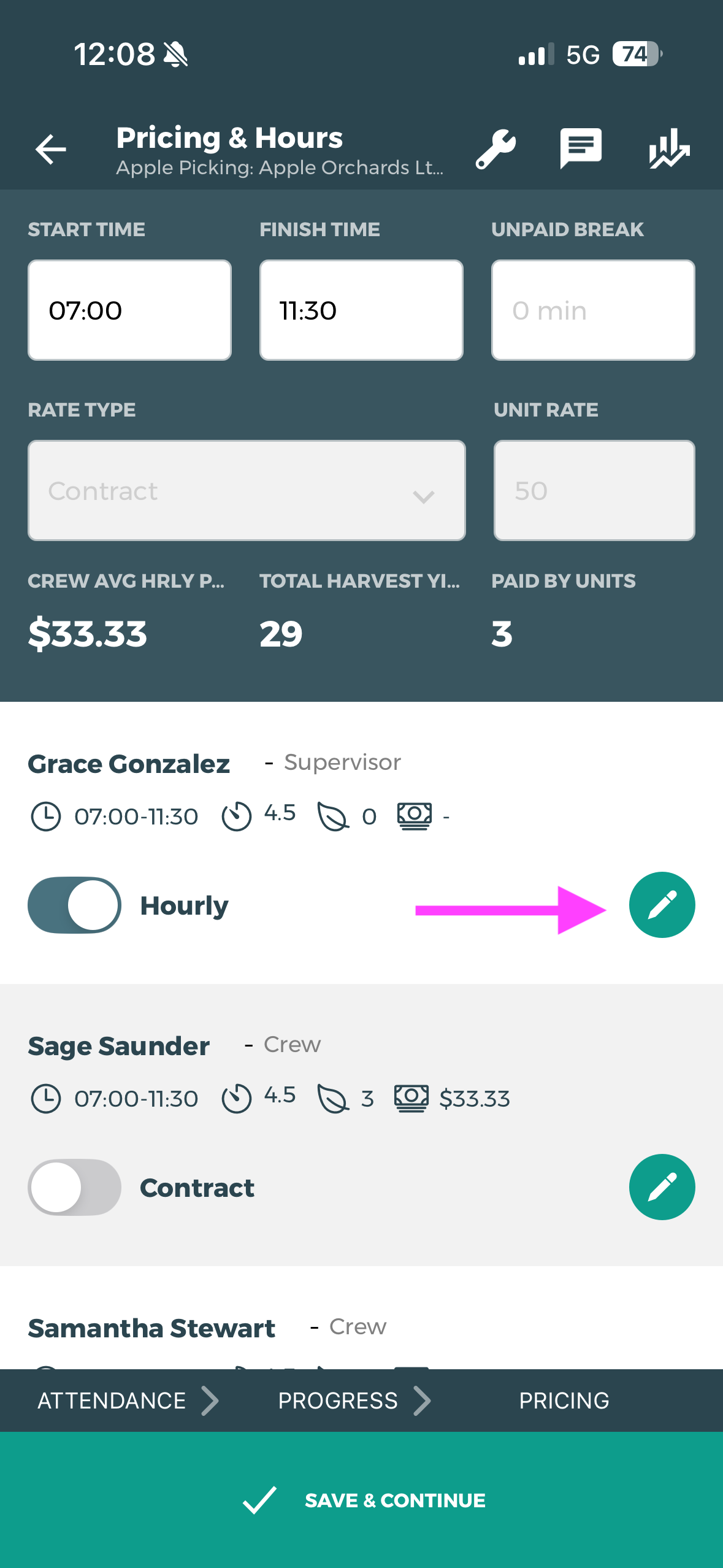Go to the Progress step
Viewport: 723px width, 1568px height.
point(338,1401)
